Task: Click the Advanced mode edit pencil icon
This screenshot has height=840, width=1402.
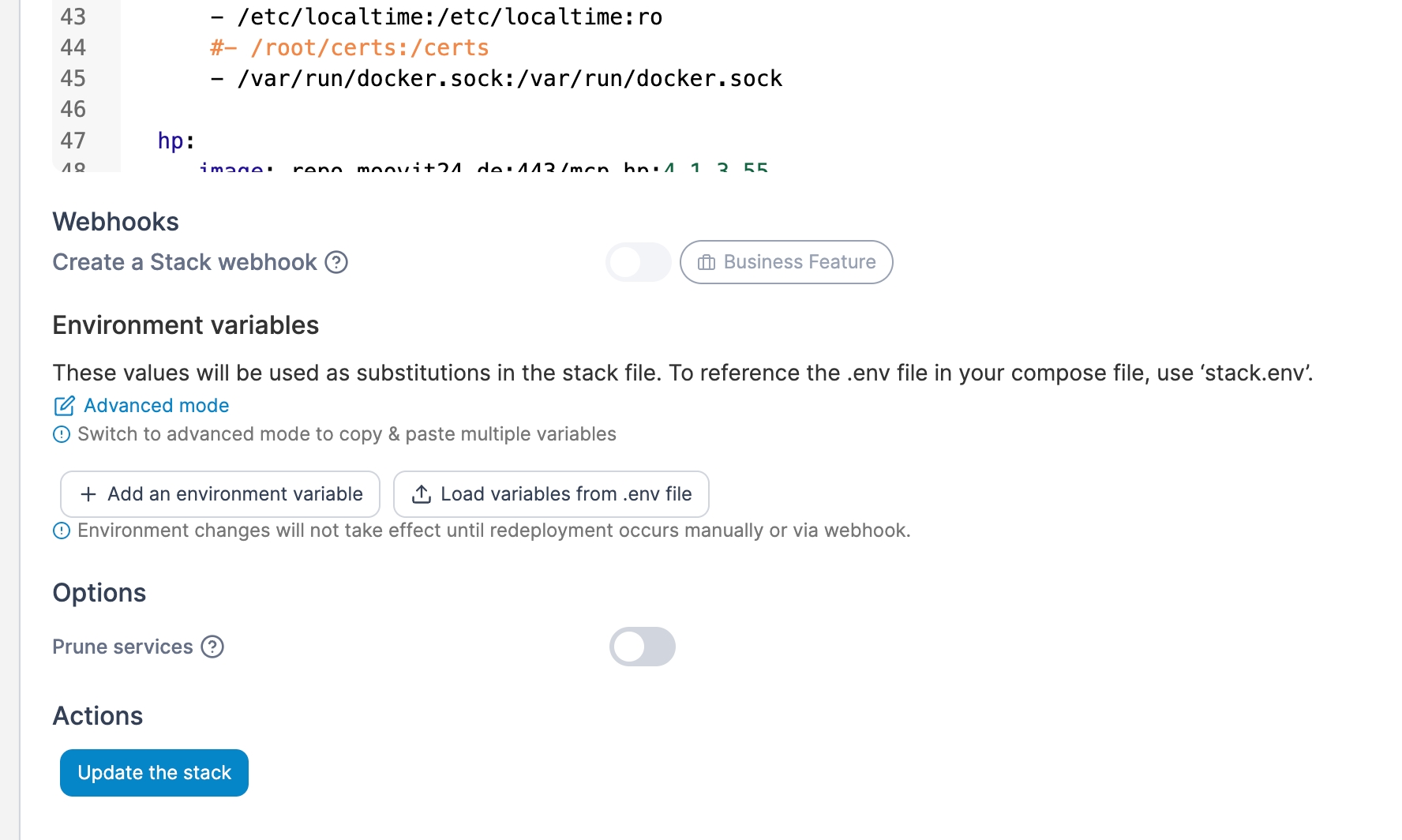Action: pos(64,406)
